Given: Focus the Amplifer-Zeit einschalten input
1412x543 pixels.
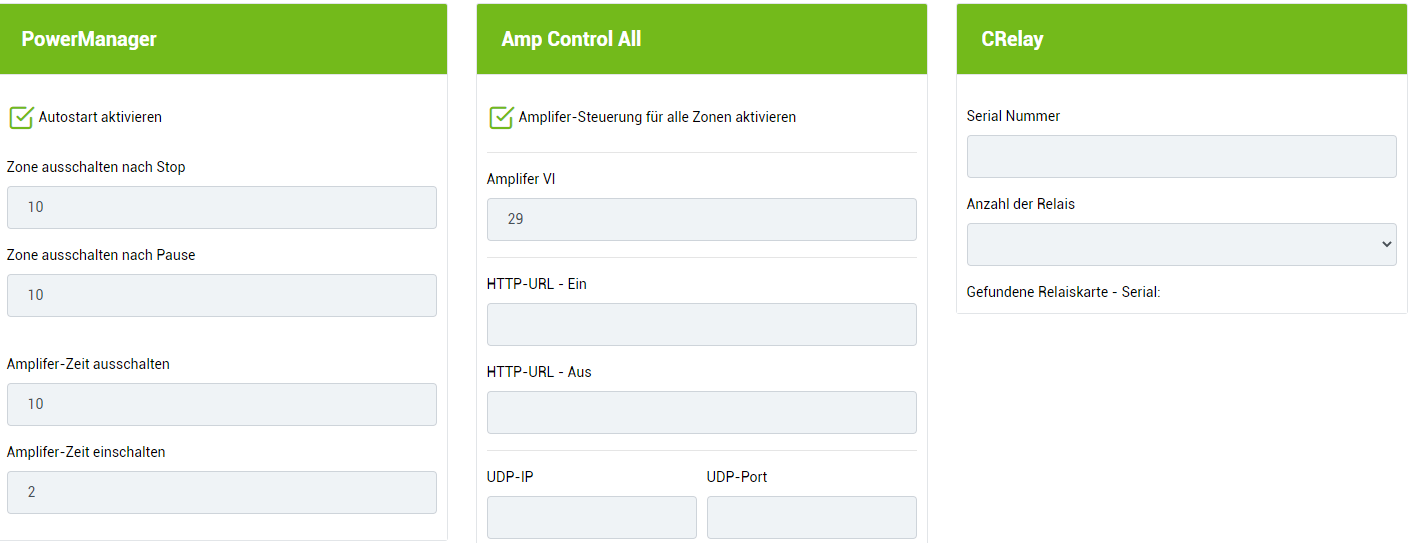Looking at the screenshot, I should [x=221, y=492].
